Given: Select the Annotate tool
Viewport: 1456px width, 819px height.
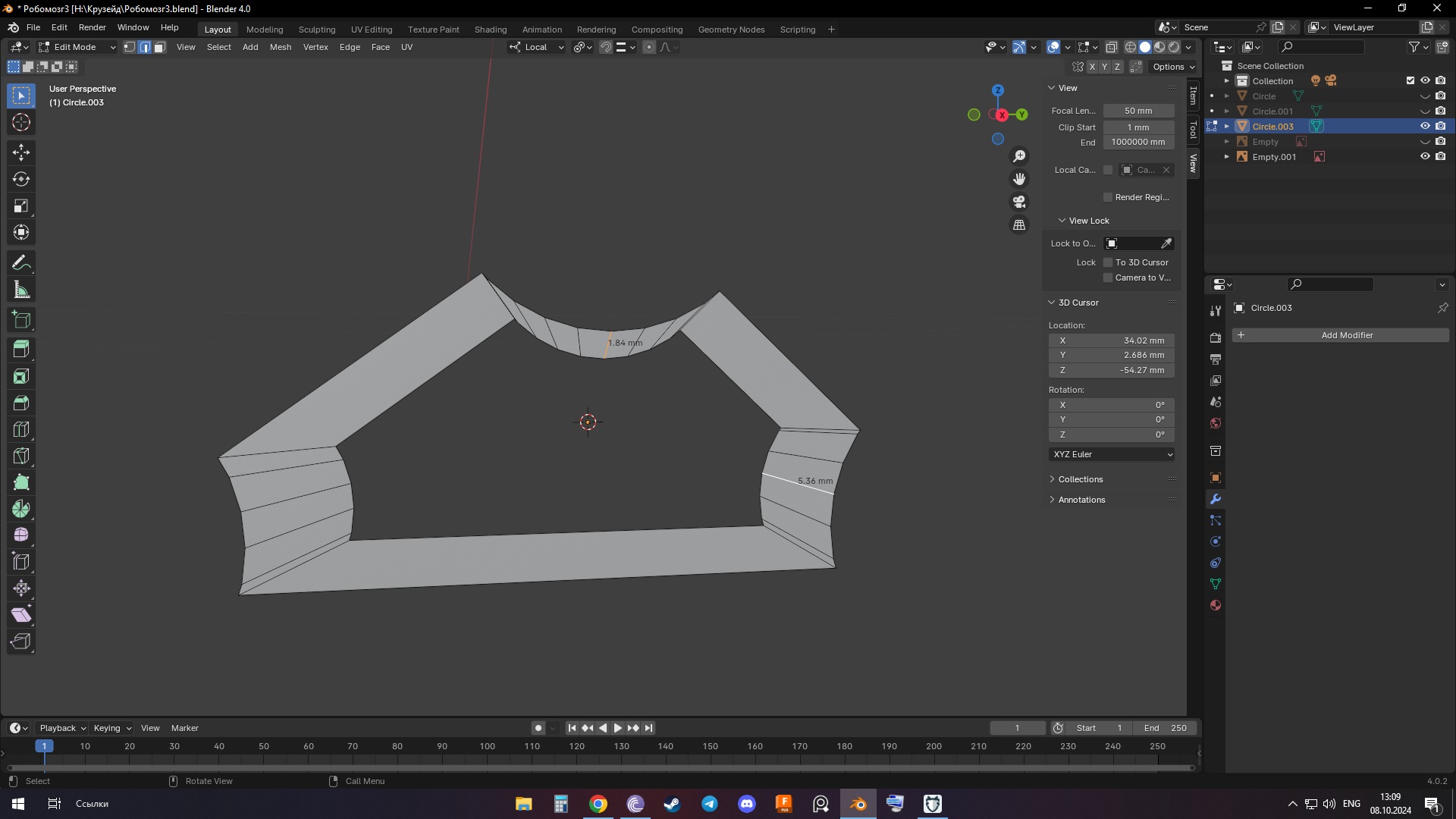Looking at the screenshot, I should [21, 263].
